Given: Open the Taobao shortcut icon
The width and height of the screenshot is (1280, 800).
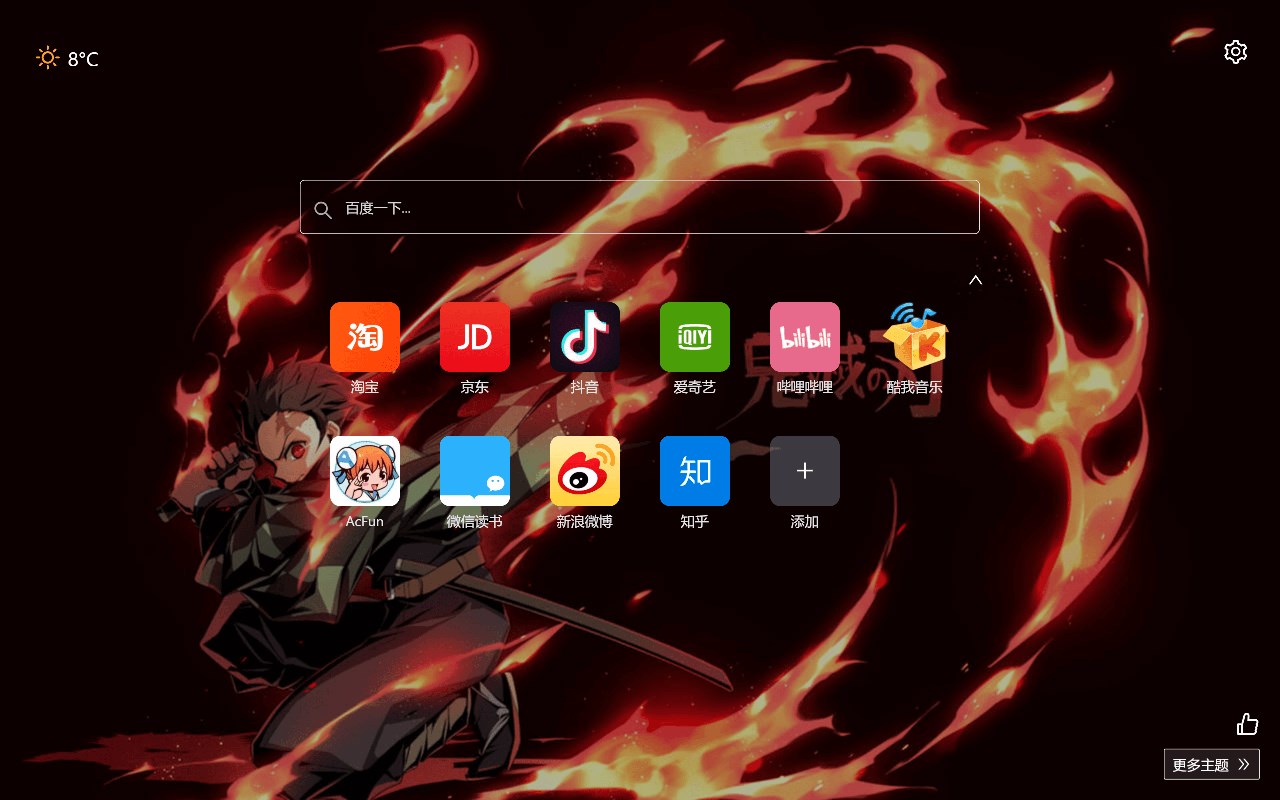Looking at the screenshot, I should (365, 337).
